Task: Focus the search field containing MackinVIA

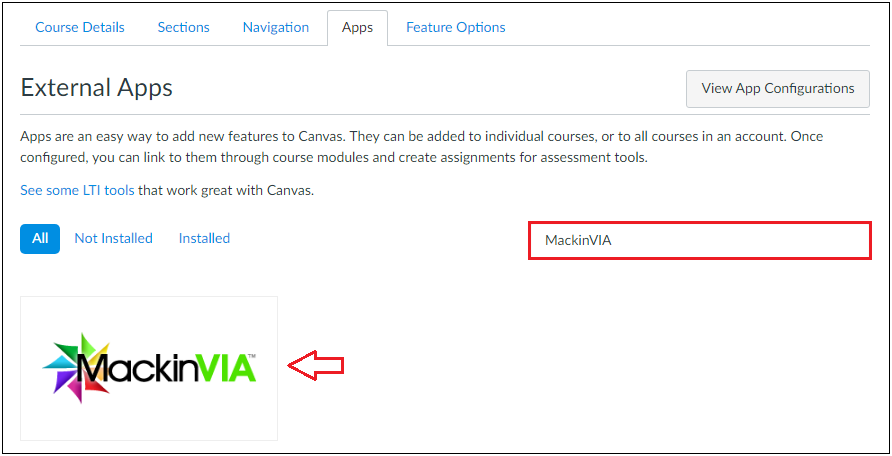Action: (x=700, y=241)
